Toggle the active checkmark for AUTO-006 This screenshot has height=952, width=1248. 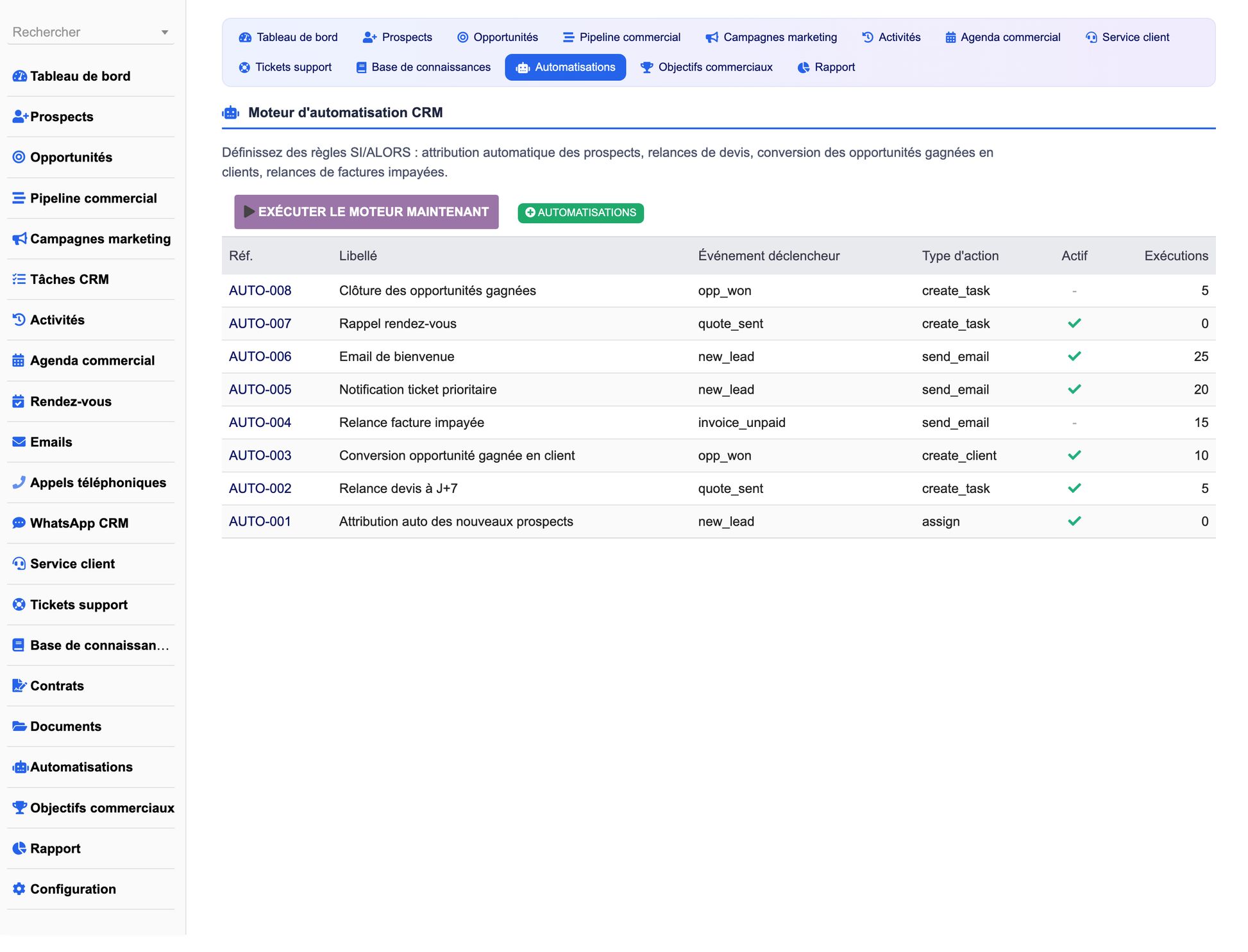coord(1074,356)
